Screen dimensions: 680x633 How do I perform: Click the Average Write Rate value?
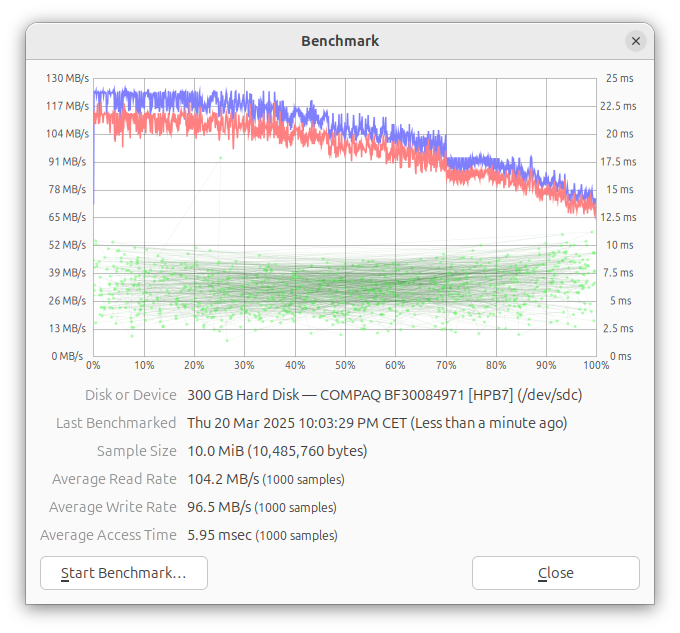262,507
